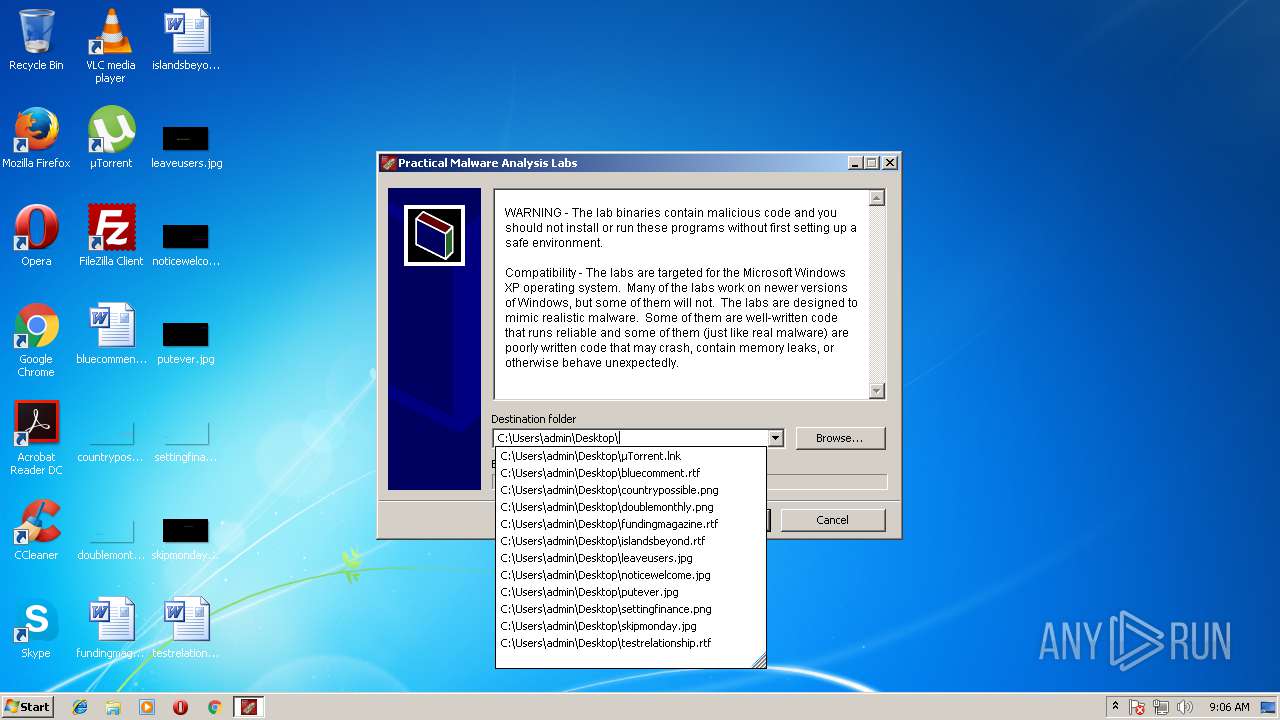The width and height of the screenshot is (1280, 720).
Task: Select the bluecomment document icon
Action: [x=110, y=334]
